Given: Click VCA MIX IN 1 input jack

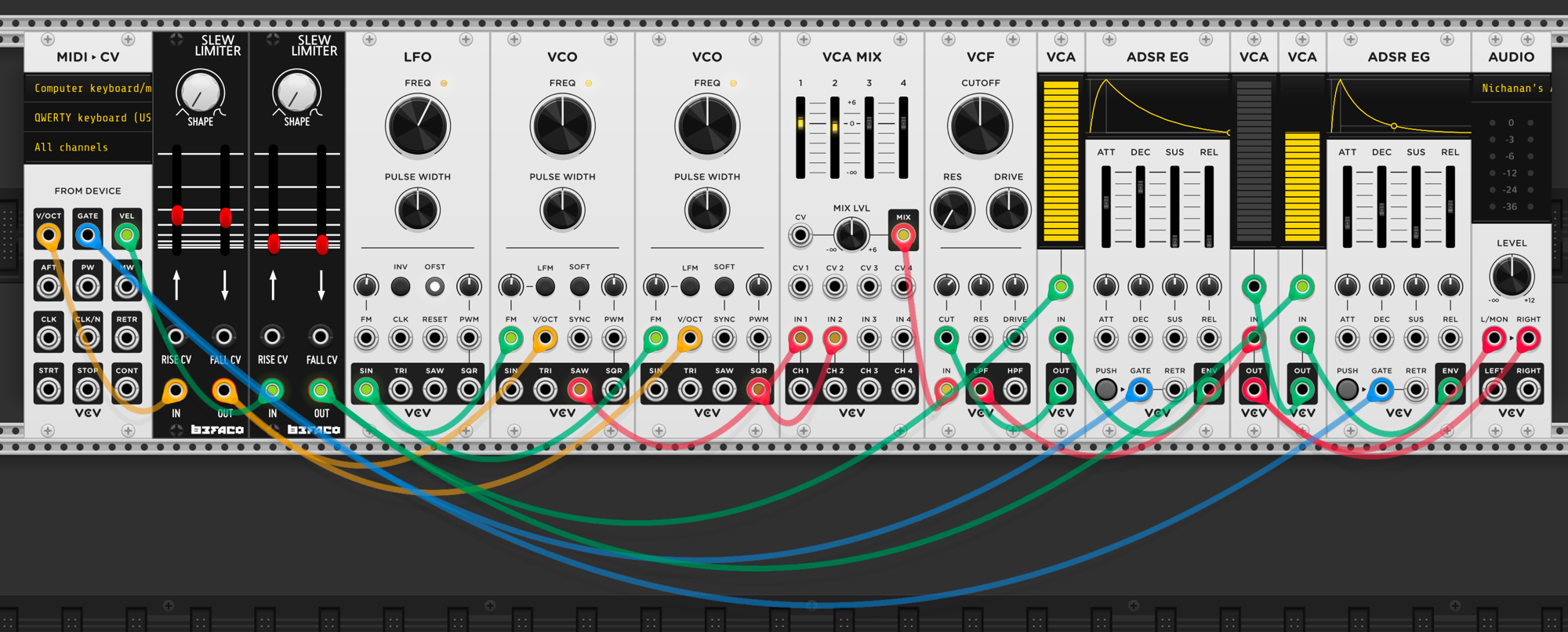Looking at the screenshot, I should (800, 338).
